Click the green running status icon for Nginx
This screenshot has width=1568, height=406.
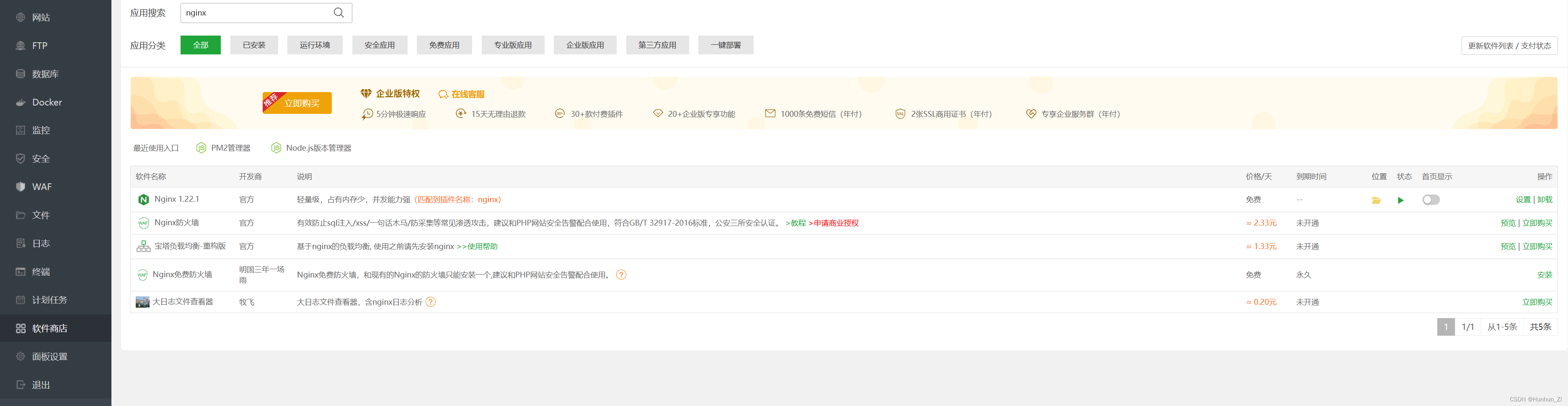(1400, 199)
